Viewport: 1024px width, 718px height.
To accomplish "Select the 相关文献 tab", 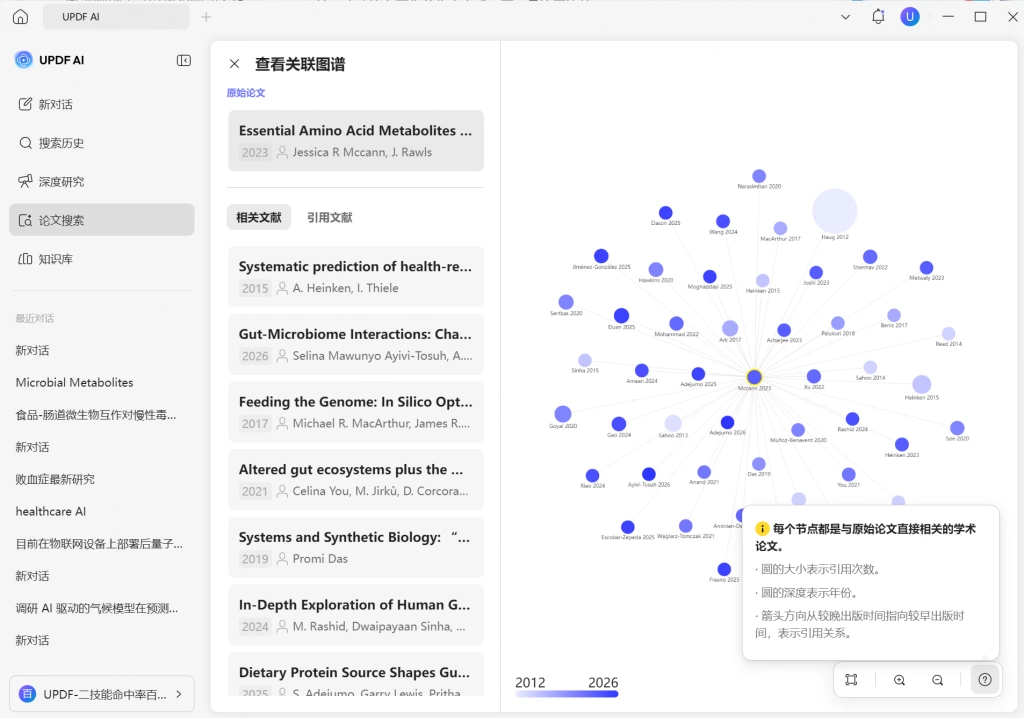I will coord(259,218).
